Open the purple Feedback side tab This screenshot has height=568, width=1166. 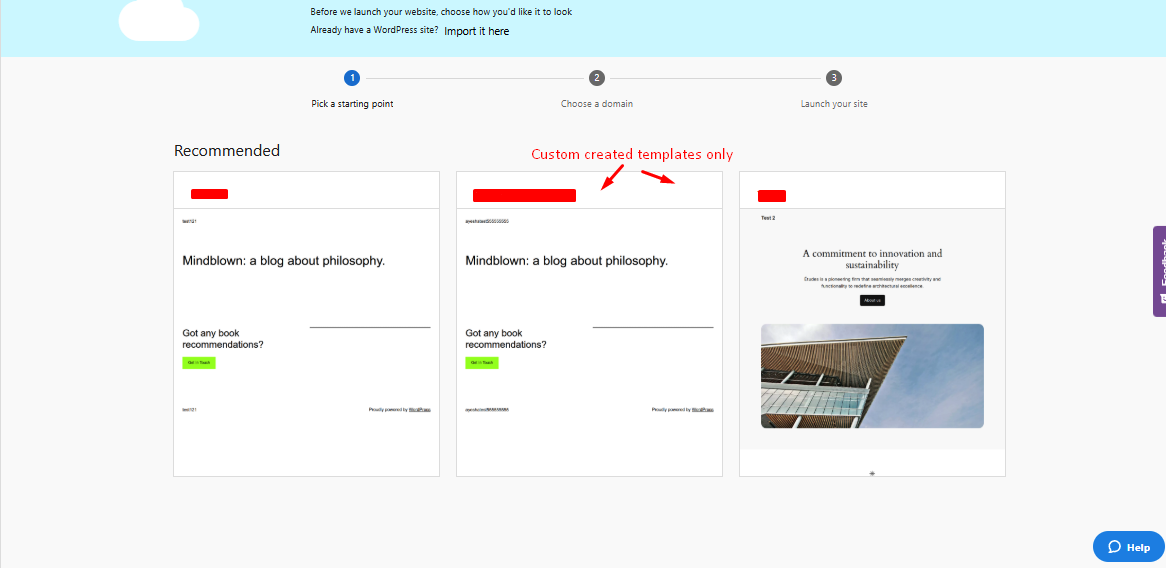tap(1159, 271)
